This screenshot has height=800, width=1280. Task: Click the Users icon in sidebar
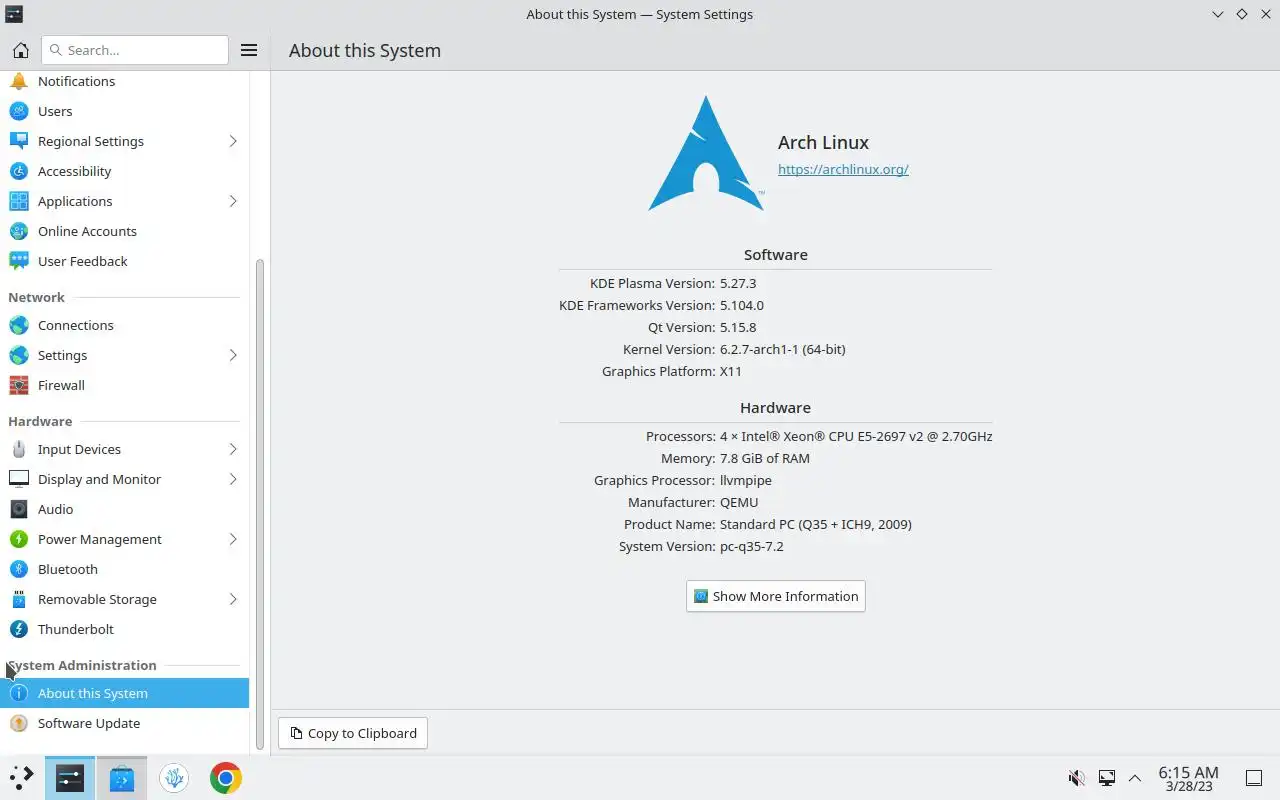click(x=18, y=111)
